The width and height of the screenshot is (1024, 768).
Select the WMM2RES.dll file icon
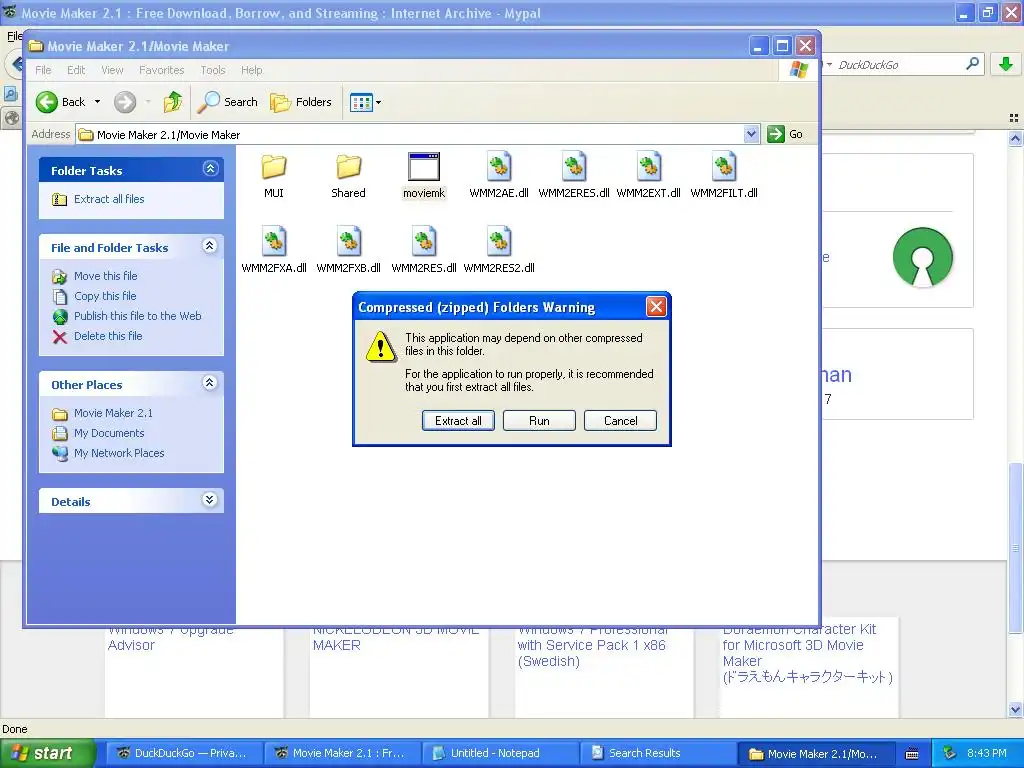click(424, 242)
